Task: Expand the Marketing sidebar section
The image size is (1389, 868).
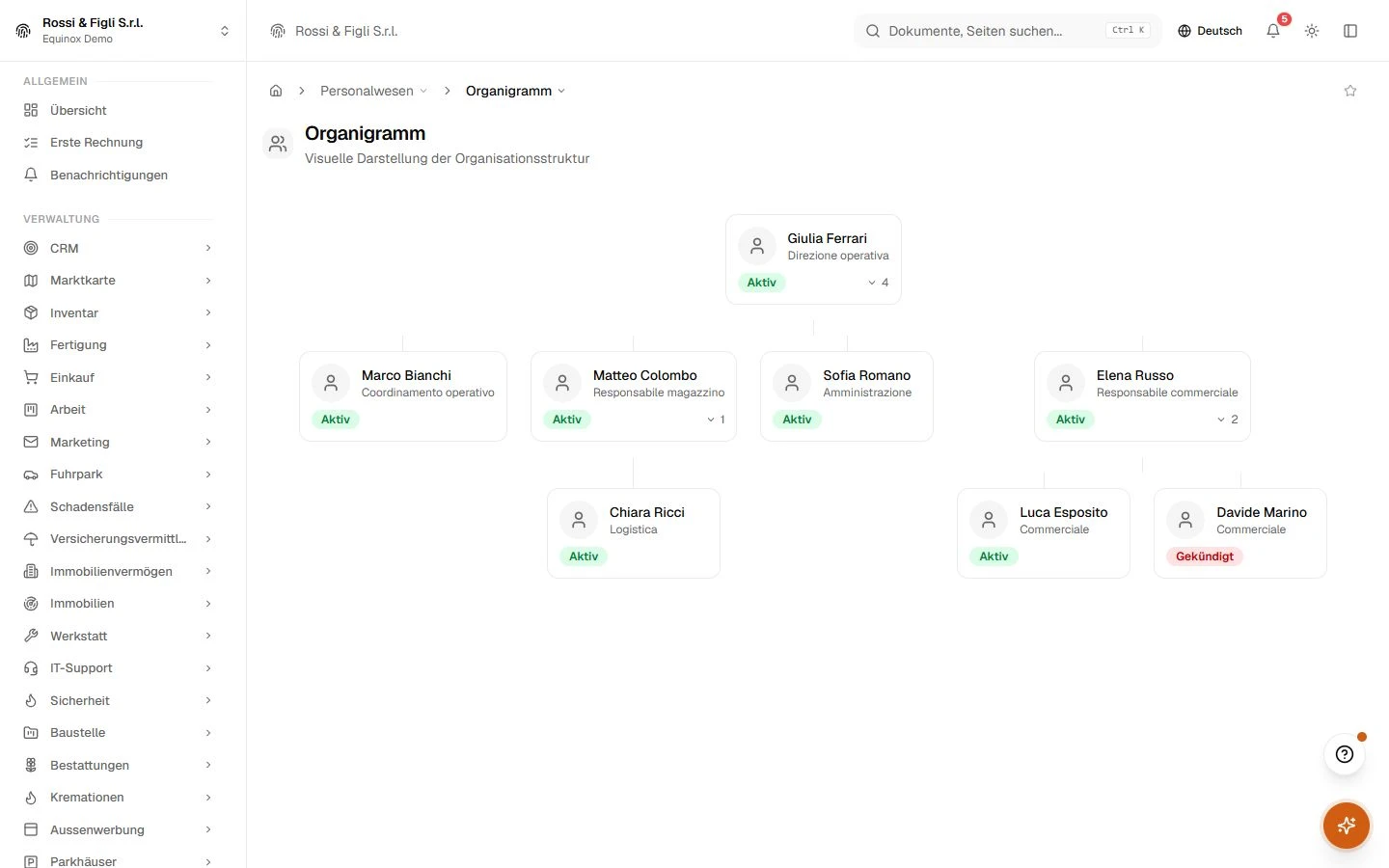Action: coord(119,442)
